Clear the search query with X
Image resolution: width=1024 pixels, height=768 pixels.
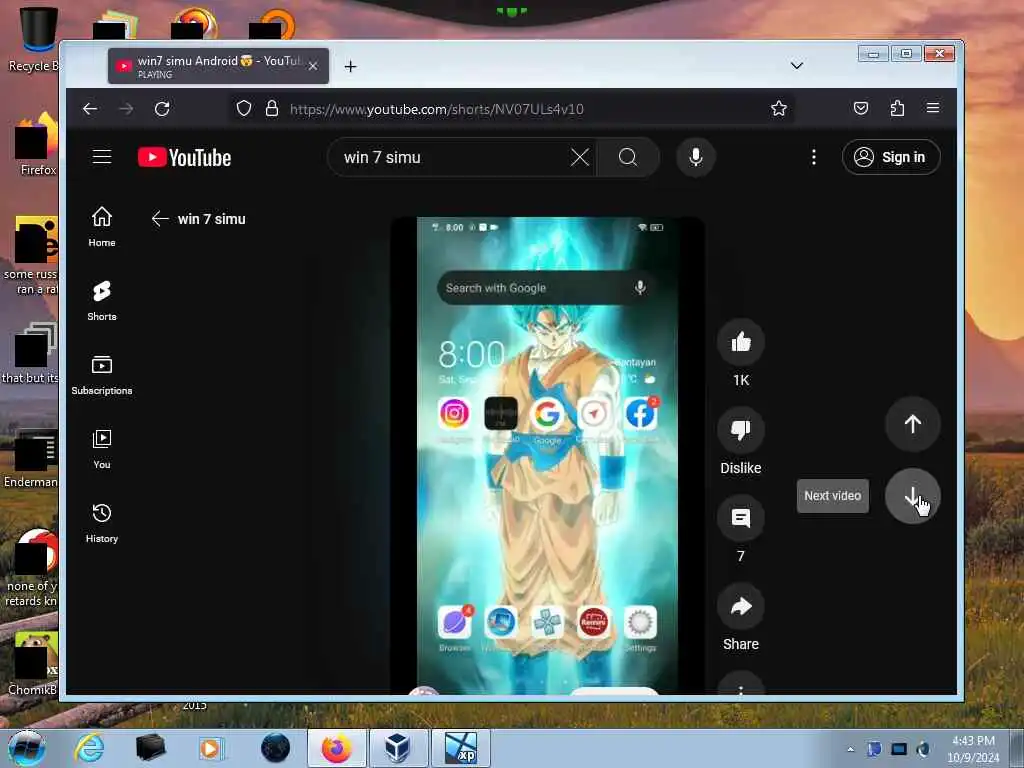pos(580,157)
